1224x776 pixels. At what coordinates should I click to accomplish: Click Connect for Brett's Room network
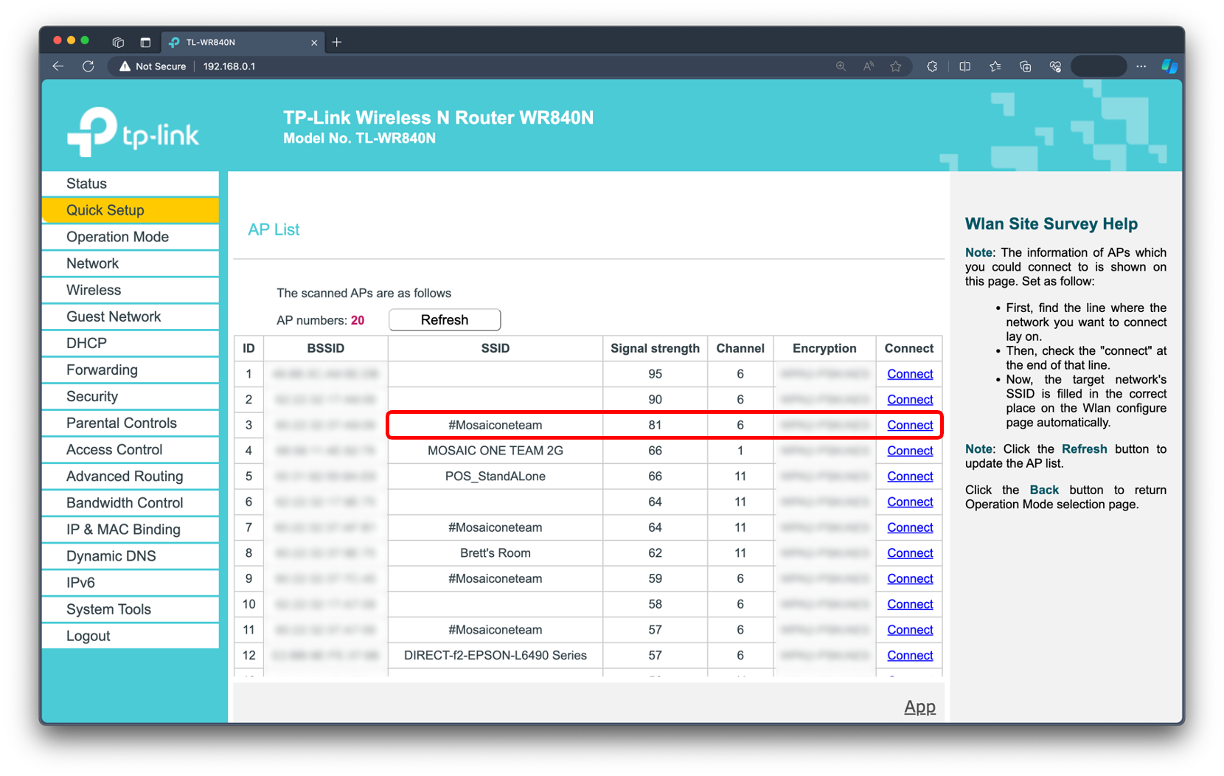coord(909,553)
